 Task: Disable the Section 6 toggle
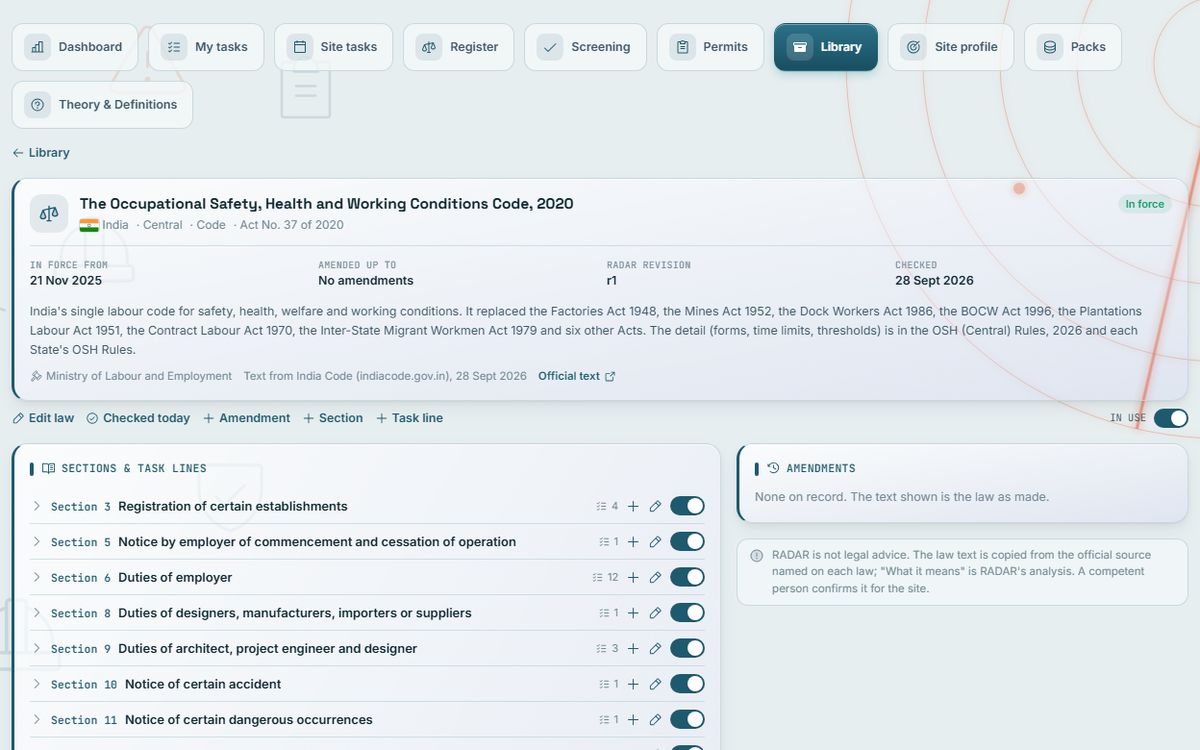pyautogui.click(x=688, y=577)
